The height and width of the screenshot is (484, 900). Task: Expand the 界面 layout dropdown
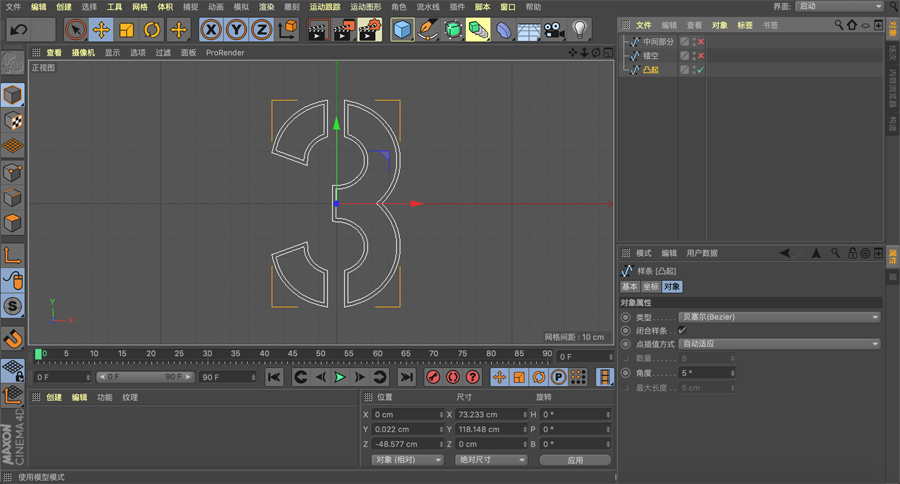click(x=838, y=7)
